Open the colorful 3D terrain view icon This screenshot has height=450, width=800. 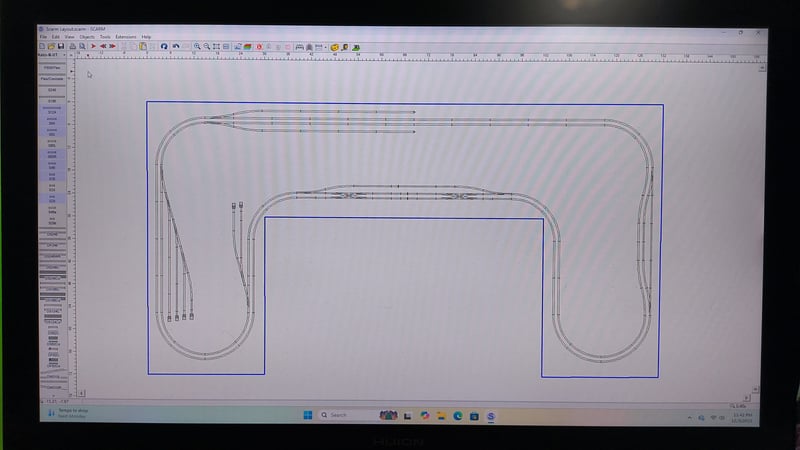pos(247,47)
